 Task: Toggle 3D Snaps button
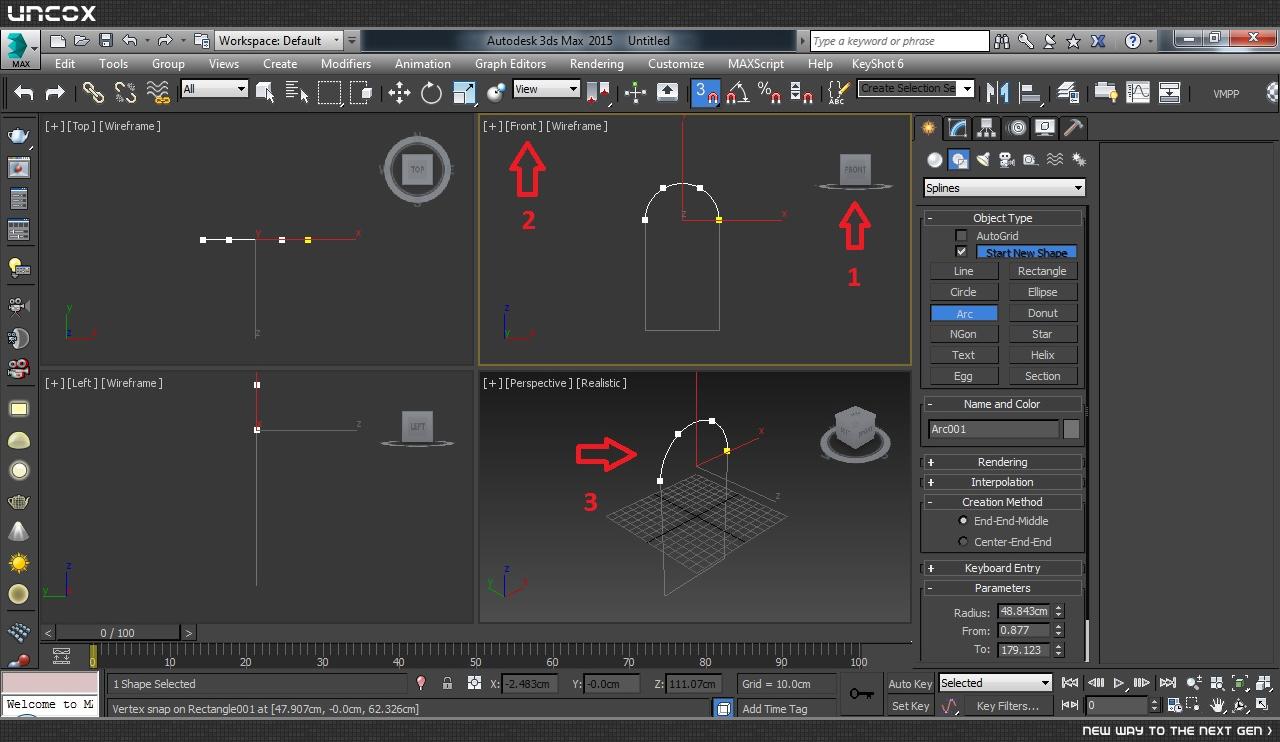(705, 93)
